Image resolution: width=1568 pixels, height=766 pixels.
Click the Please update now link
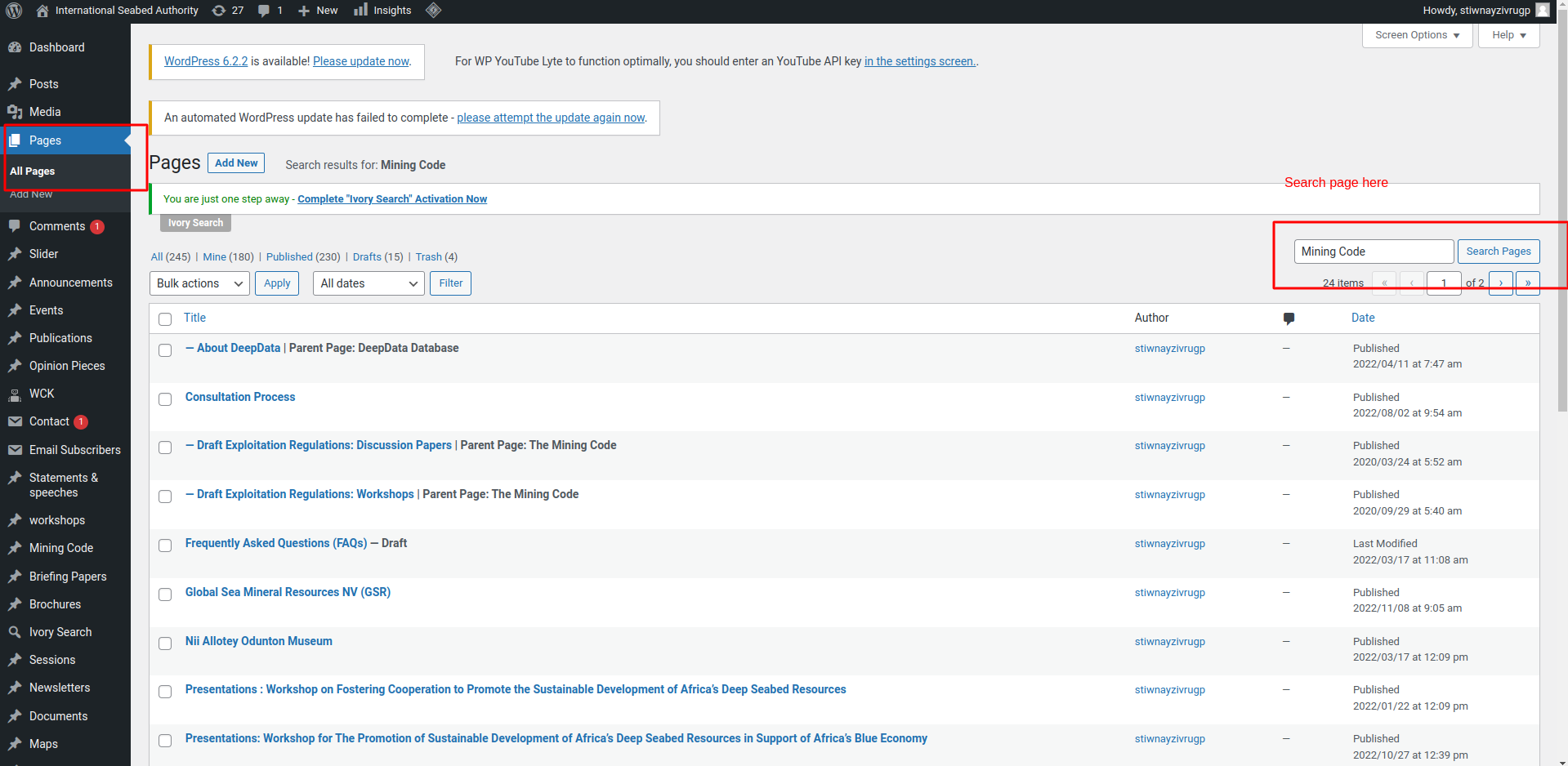point(361,61)
